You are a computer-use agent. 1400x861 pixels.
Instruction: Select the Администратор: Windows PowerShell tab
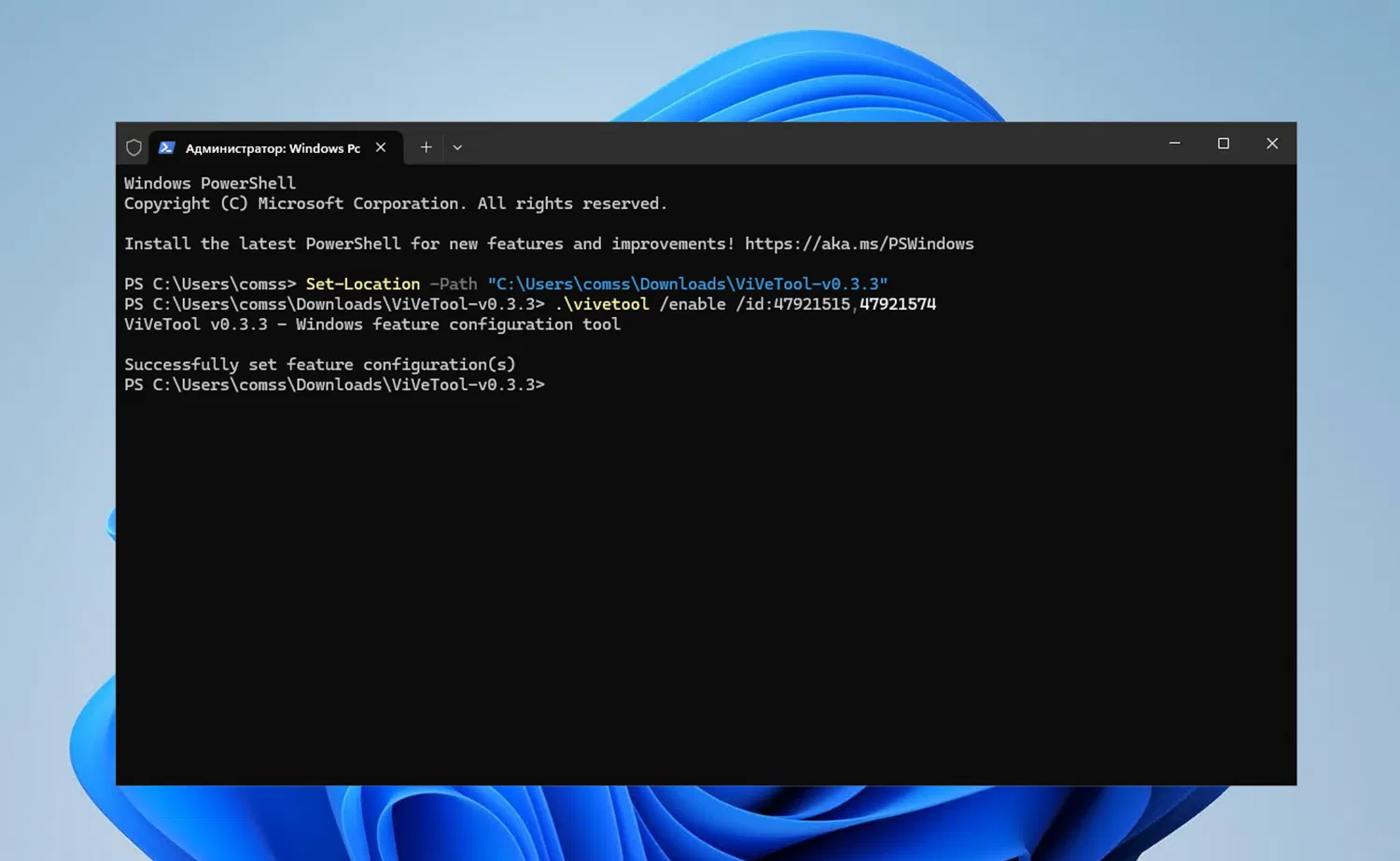pyautogui.click(x=276, y=147)
